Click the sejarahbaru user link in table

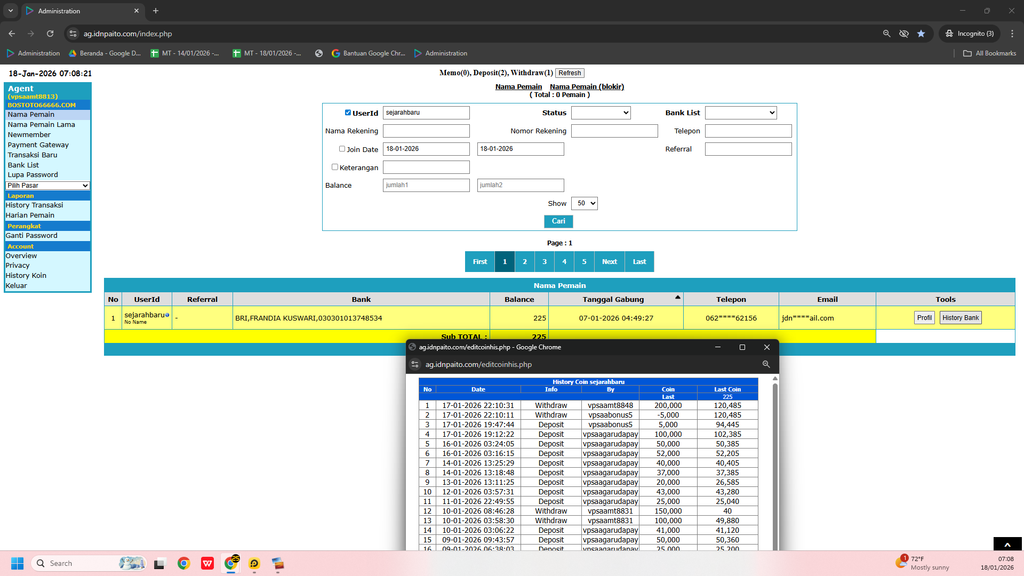(144, 315)
